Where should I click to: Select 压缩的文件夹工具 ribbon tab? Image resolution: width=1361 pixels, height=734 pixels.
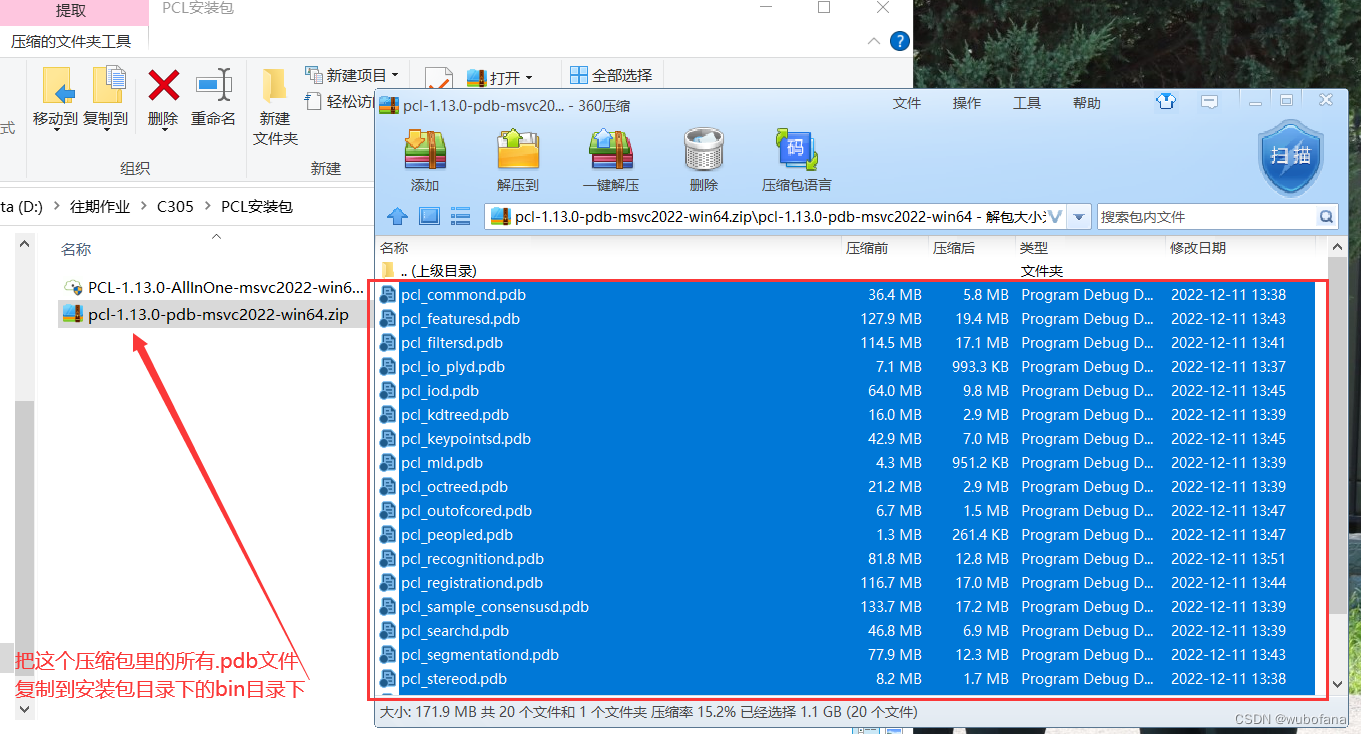coord(71,41)
